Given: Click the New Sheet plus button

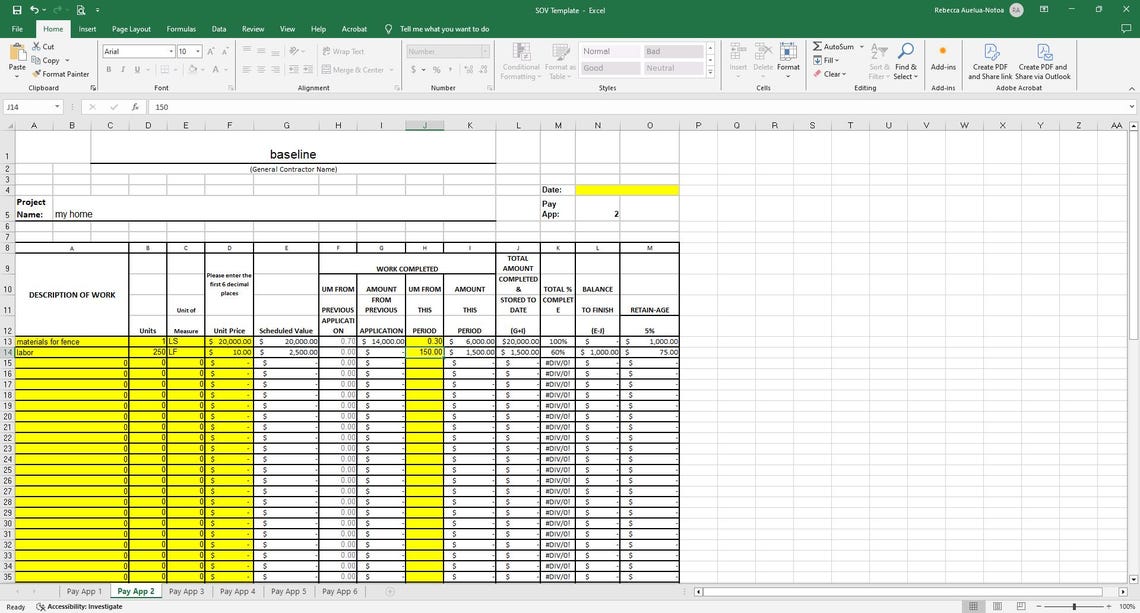Looking at the screenshot, I should coord(390,591).
